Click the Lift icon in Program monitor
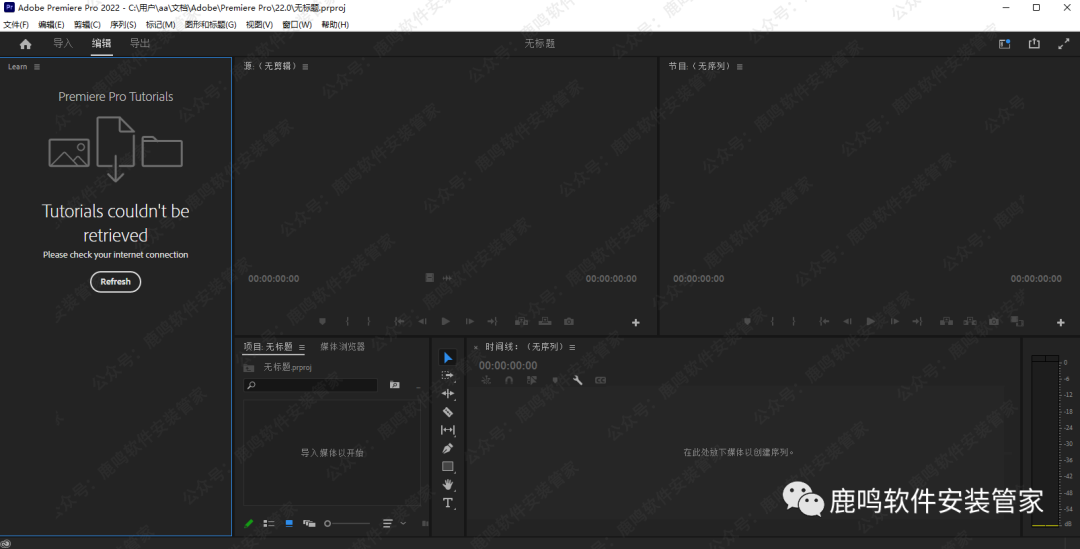Viewport: 1080px width, 549px height. point(946,322)
